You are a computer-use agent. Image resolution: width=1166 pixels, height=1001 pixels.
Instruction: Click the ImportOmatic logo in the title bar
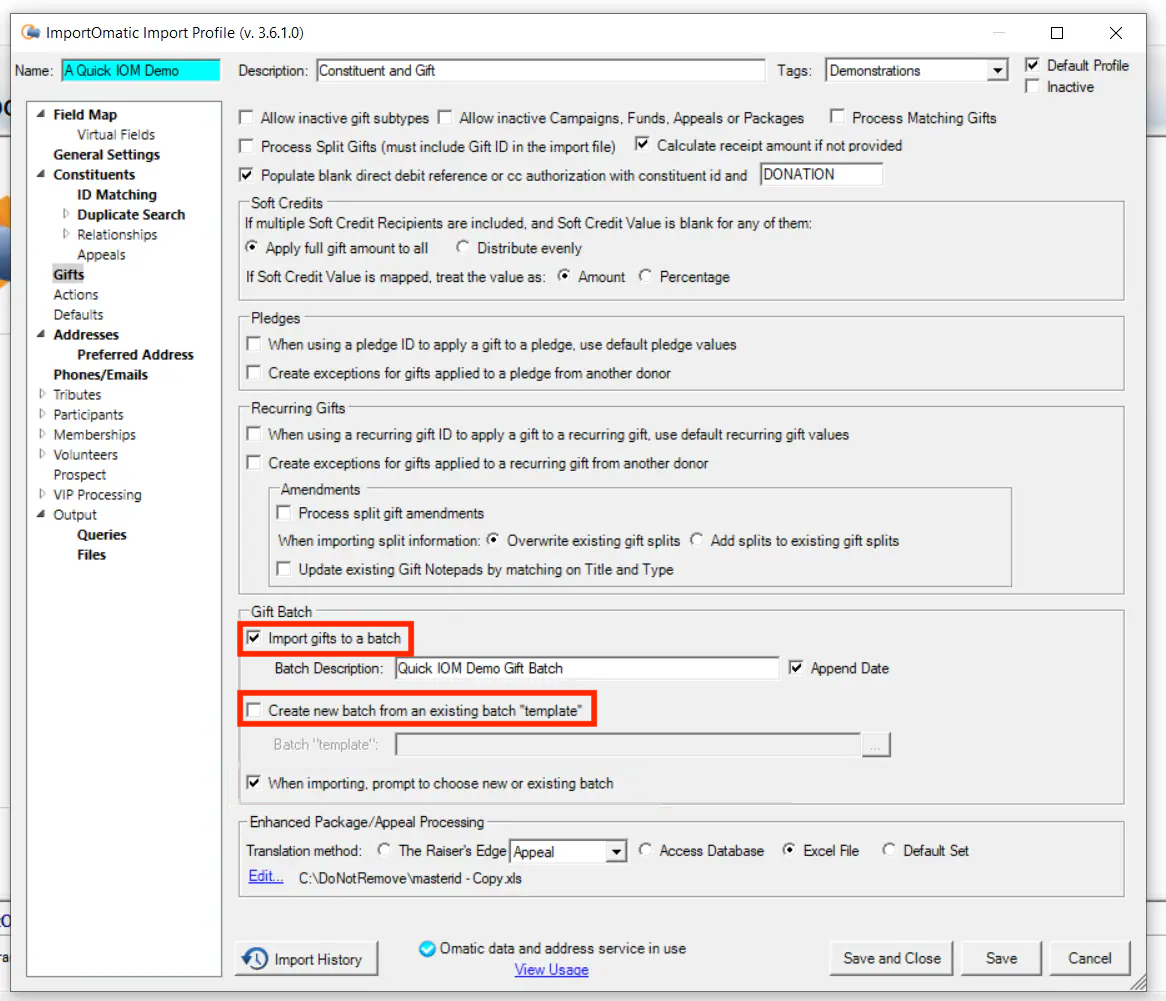point(30,31)
